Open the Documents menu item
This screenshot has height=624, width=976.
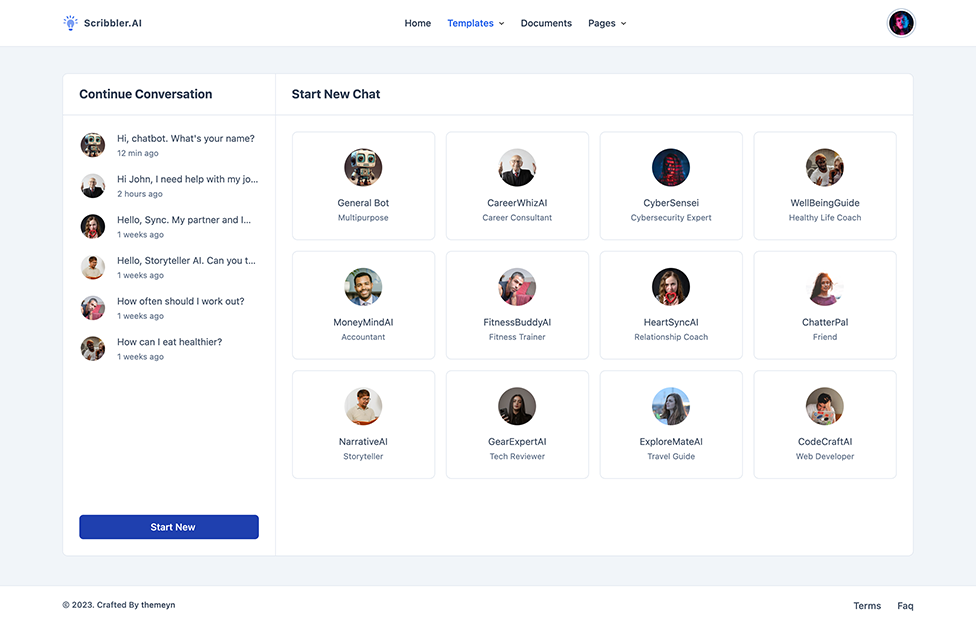click(x=546, y=23)
